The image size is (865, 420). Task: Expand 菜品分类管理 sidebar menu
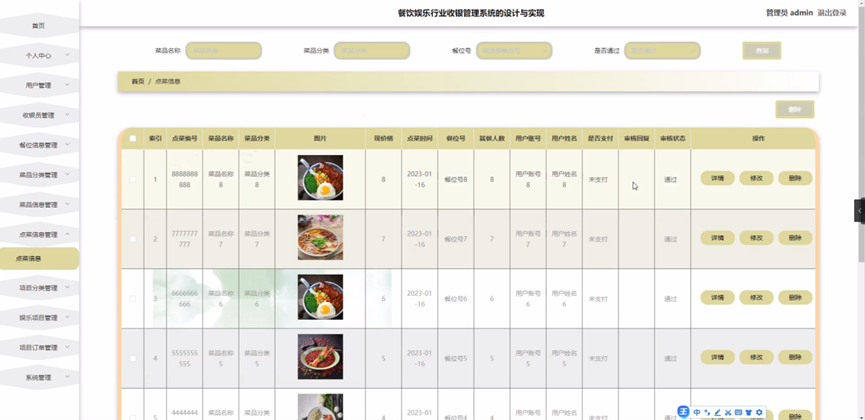tap(39, 175)
